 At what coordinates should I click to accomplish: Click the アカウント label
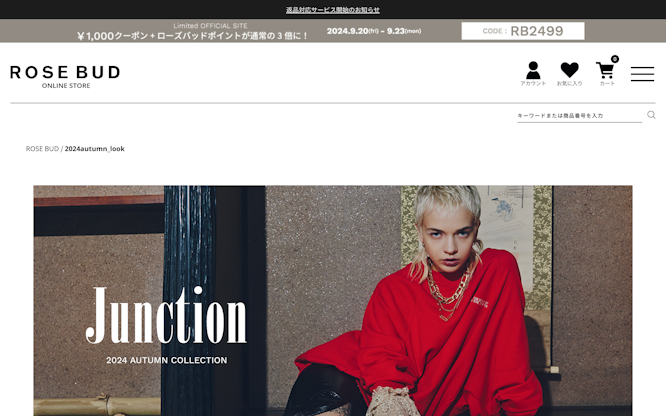tap(533, 84)
